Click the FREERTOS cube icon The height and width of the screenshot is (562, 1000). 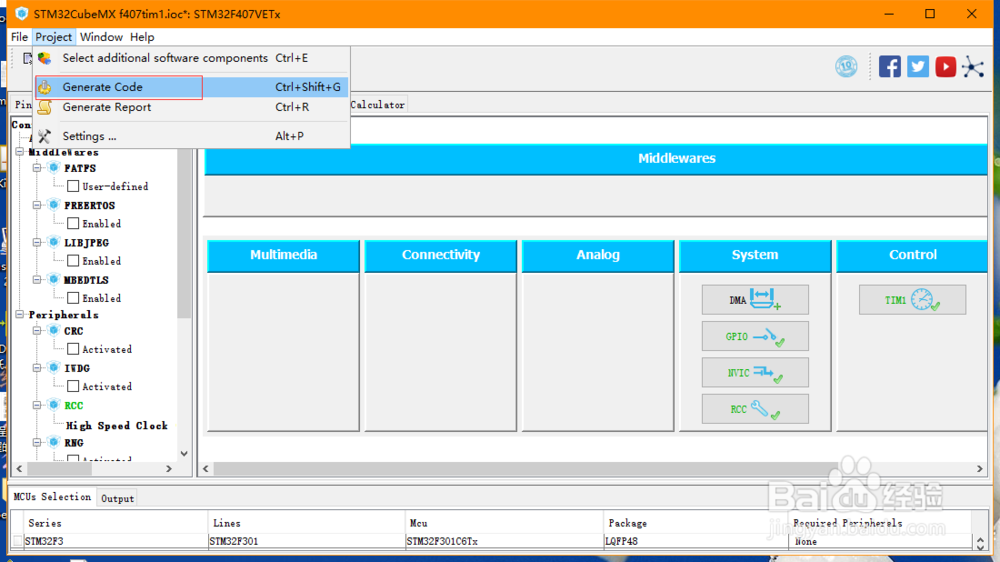coord(54,205)
